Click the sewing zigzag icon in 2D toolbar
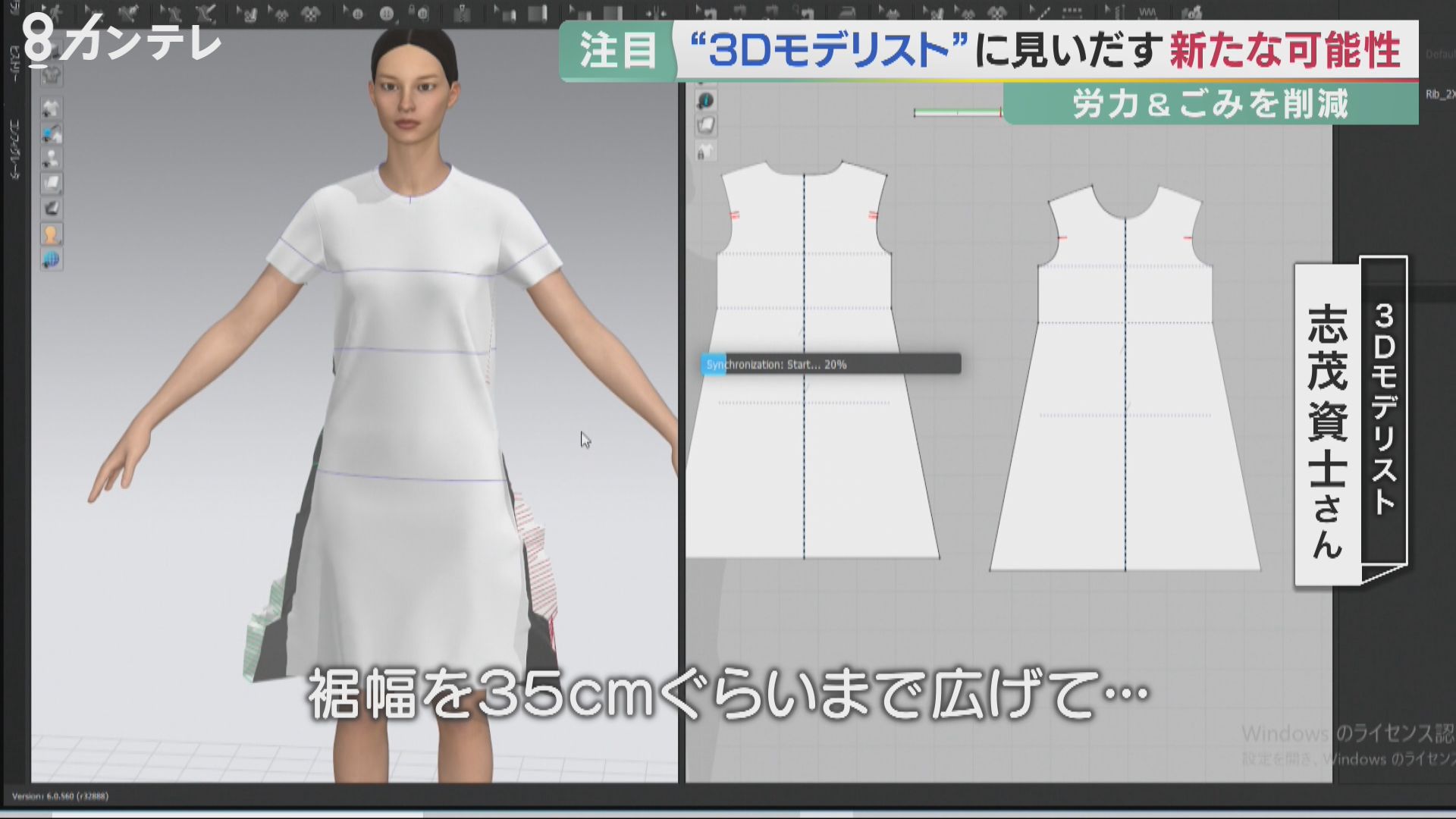The image size is (1456, 819). [1147, 12]
